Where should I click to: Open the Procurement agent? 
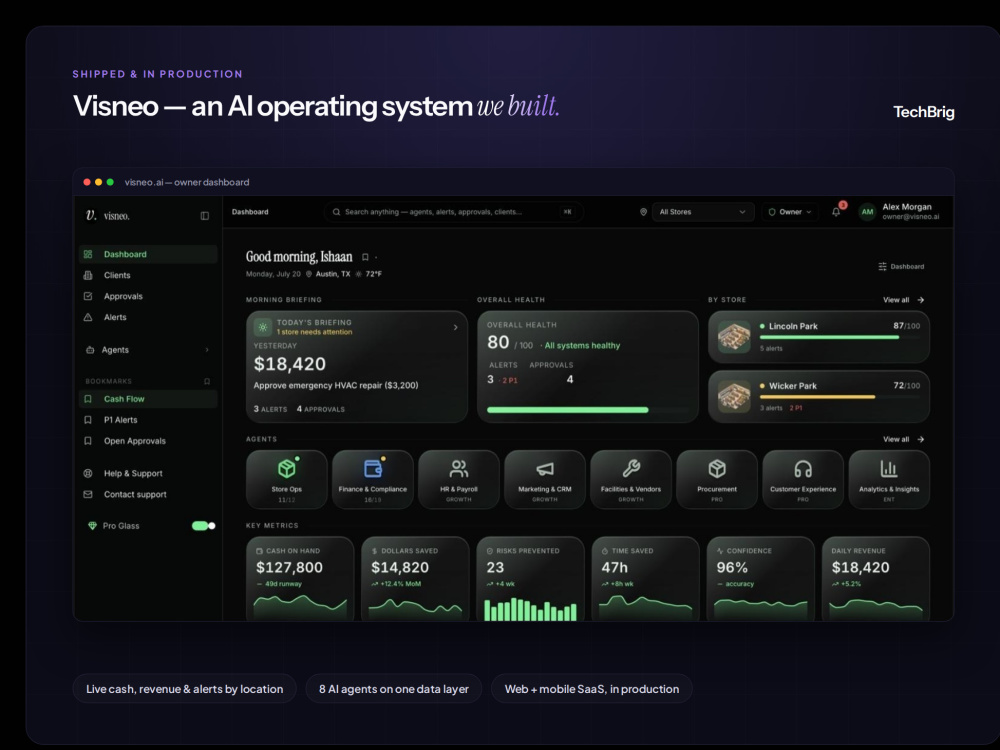tap(717, 480)
